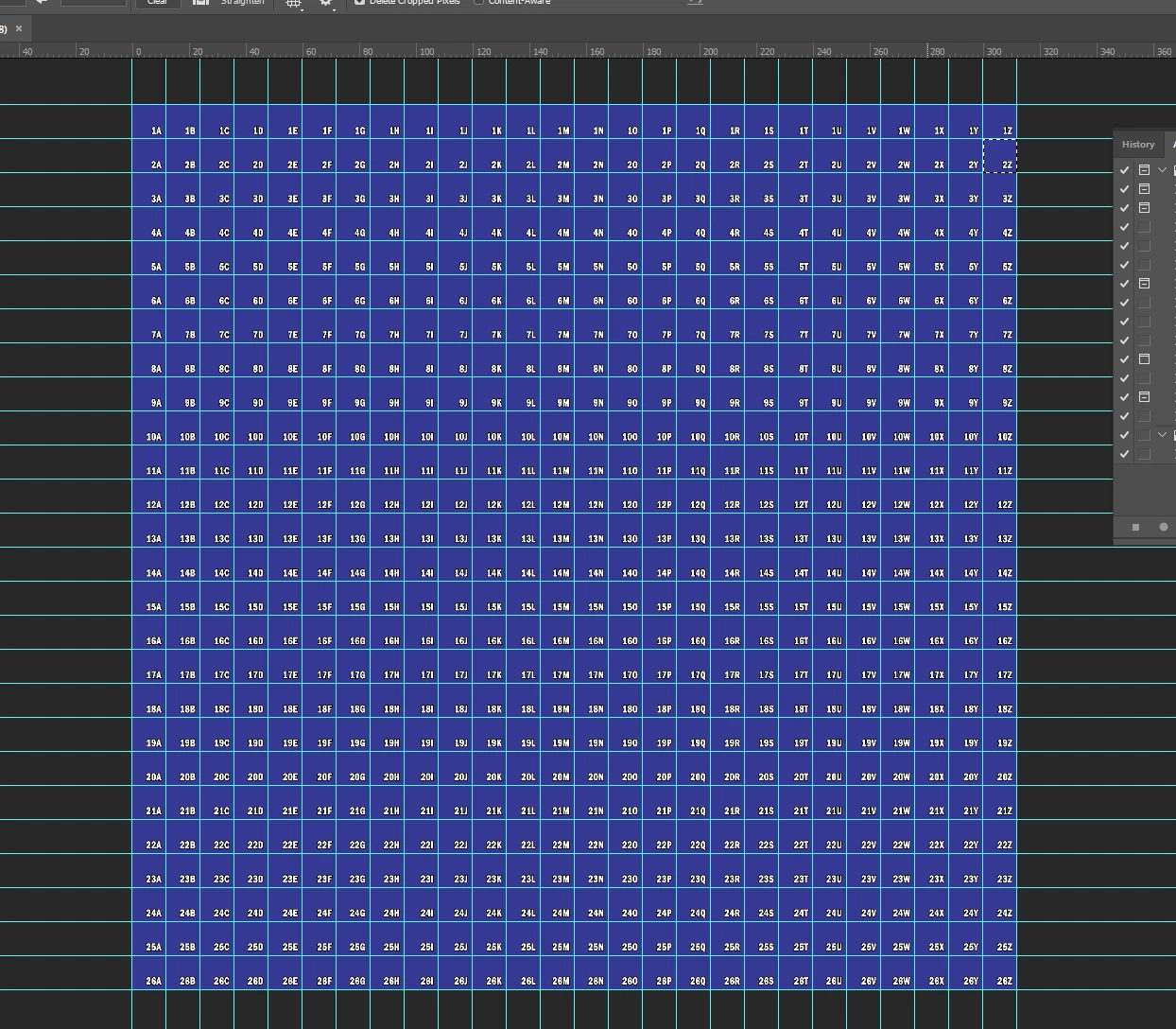
Task: Close the open document tab
Action: [x=19, y=28]
